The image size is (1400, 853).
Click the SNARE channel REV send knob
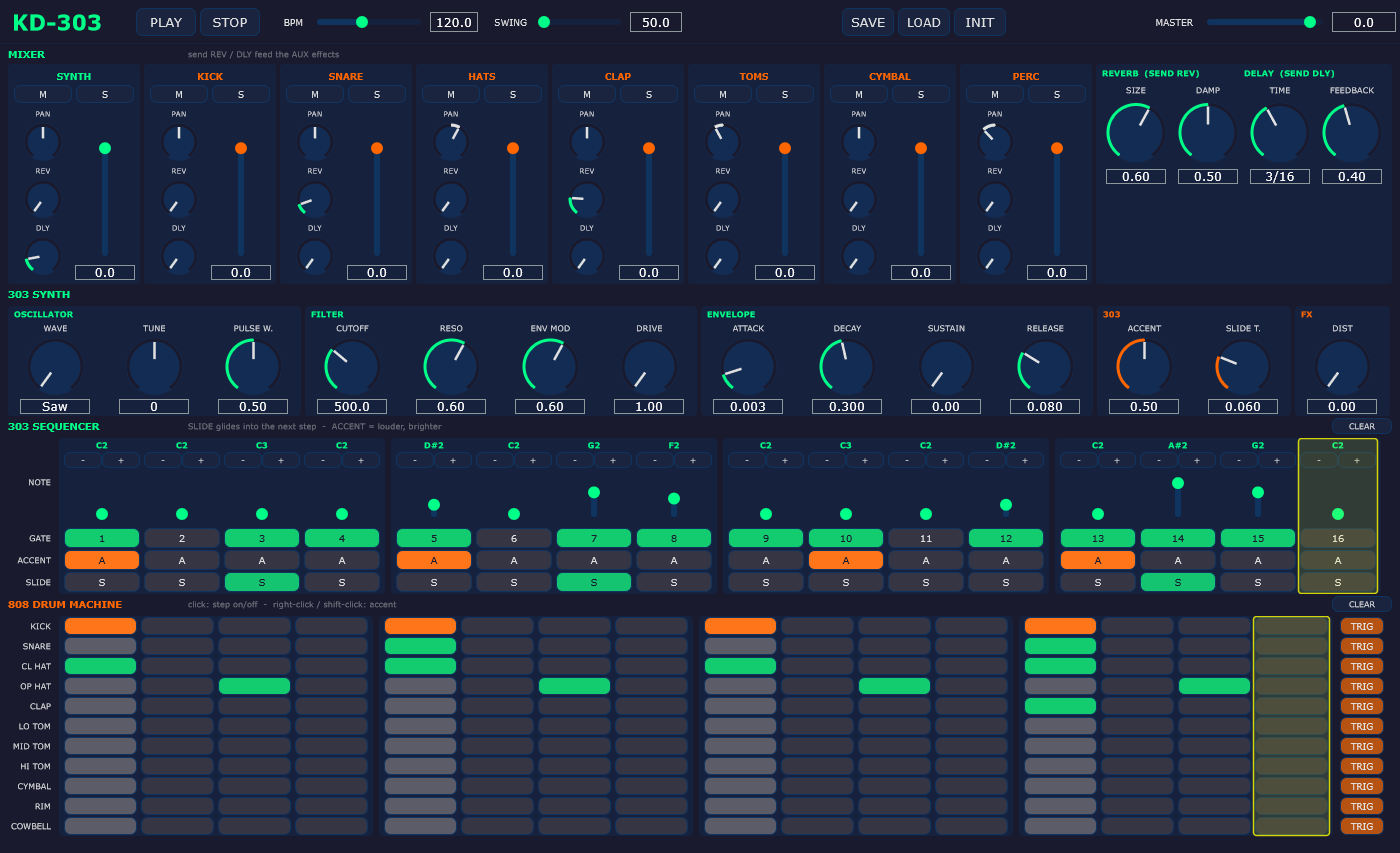coord(315,199)
